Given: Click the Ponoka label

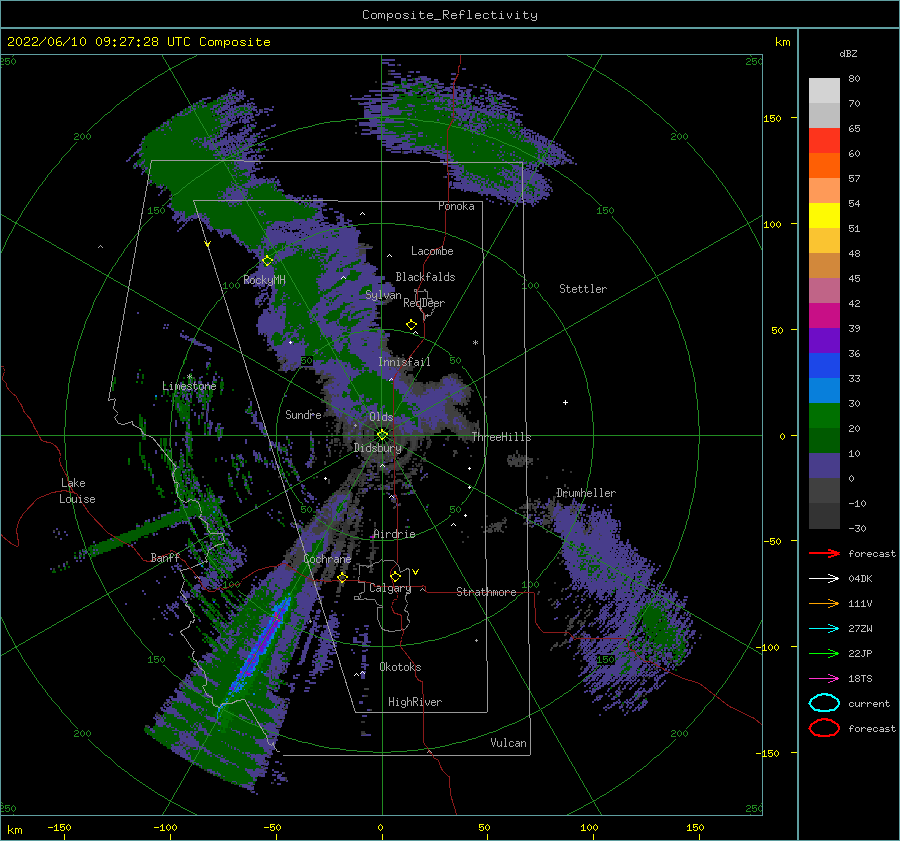Looking at the screenshot, I should [x=456, y=206].
